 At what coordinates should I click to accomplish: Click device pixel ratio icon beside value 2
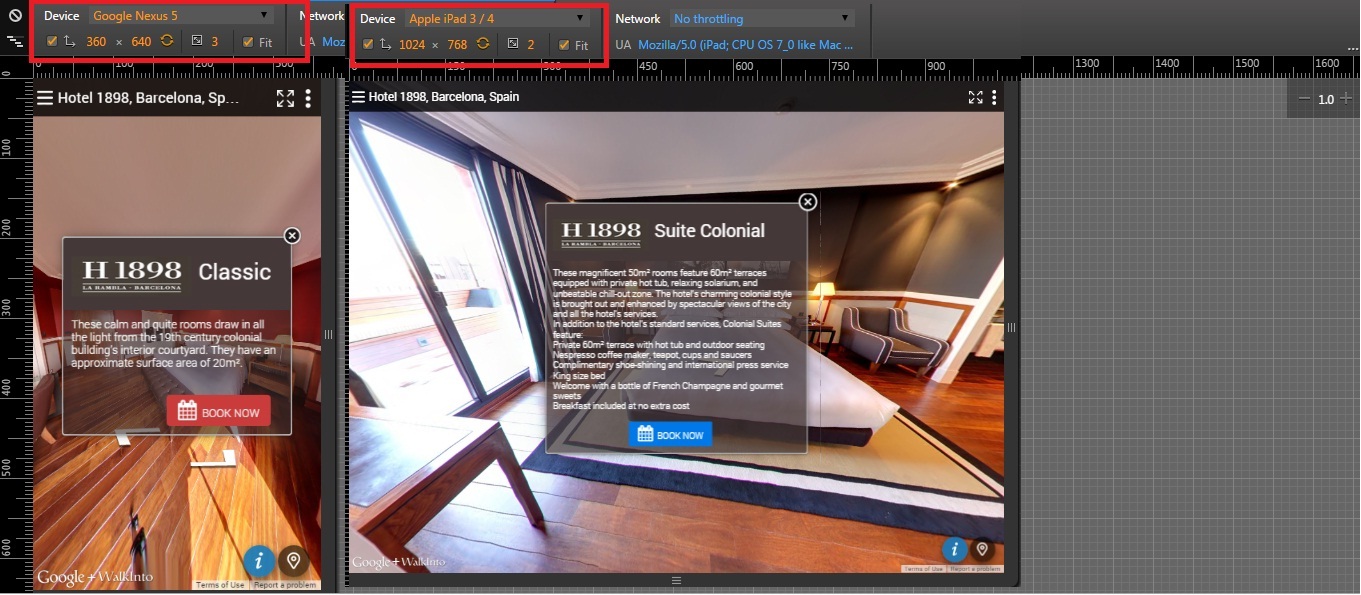pos(513,44)
